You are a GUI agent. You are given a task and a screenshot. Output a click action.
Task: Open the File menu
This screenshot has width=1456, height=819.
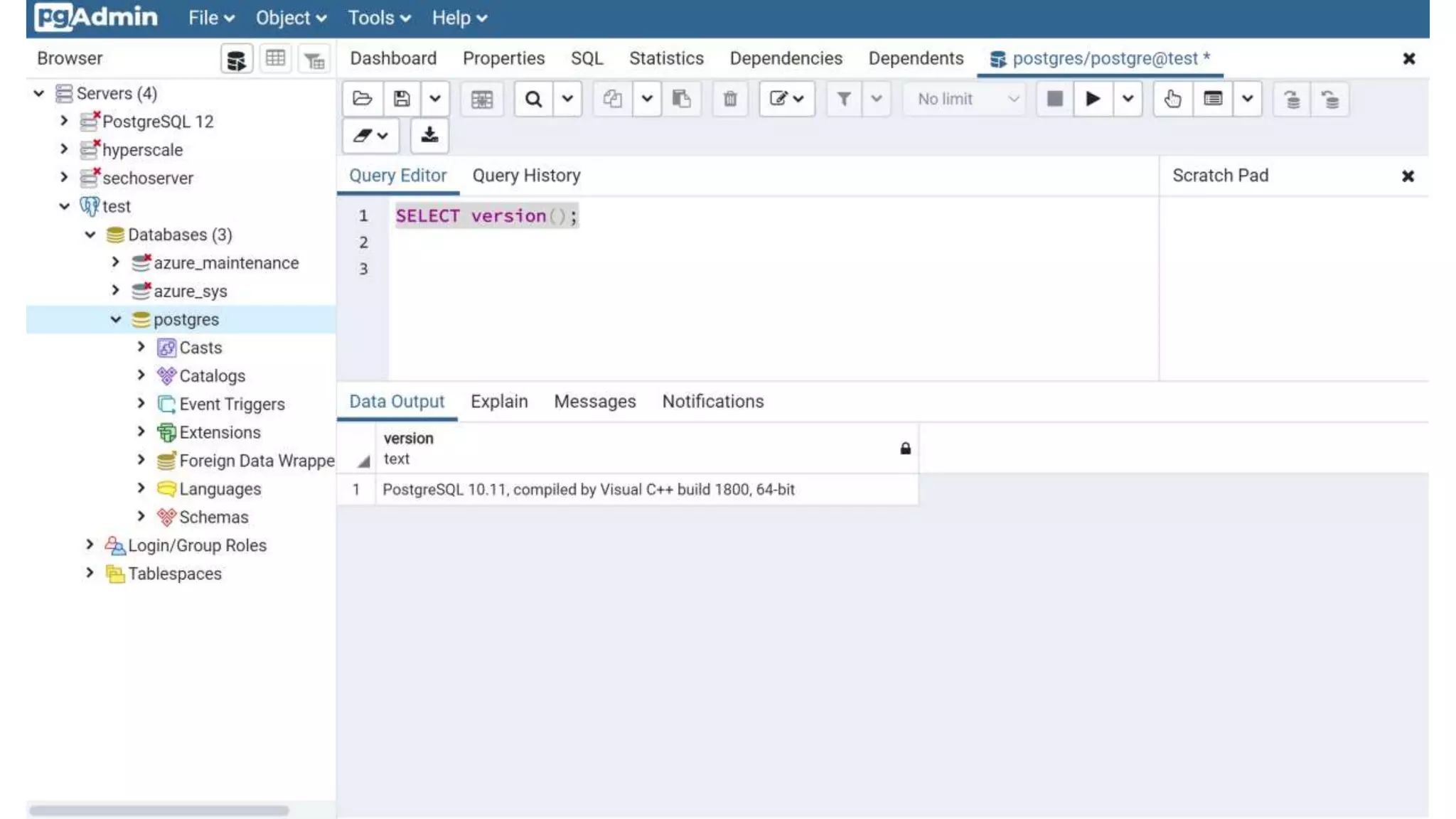pos(211,18)
